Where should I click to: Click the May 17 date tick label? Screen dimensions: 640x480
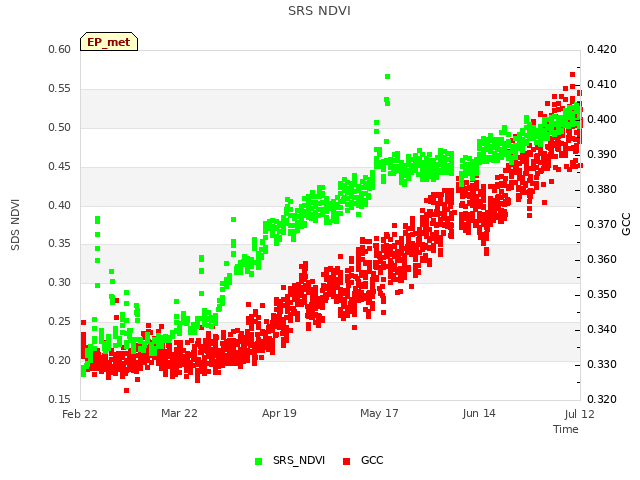click(x=379, y=413)
